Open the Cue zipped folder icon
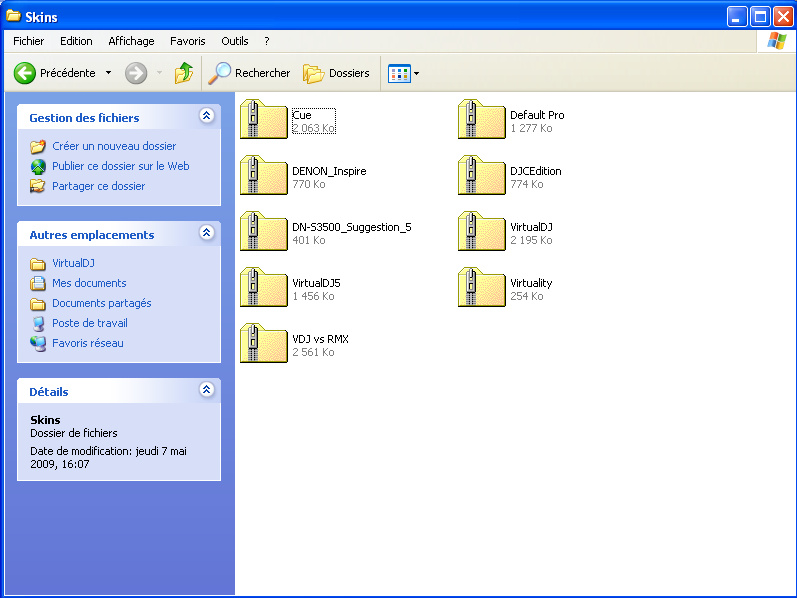This screenshot has height=598, width=797. point(263,121)
